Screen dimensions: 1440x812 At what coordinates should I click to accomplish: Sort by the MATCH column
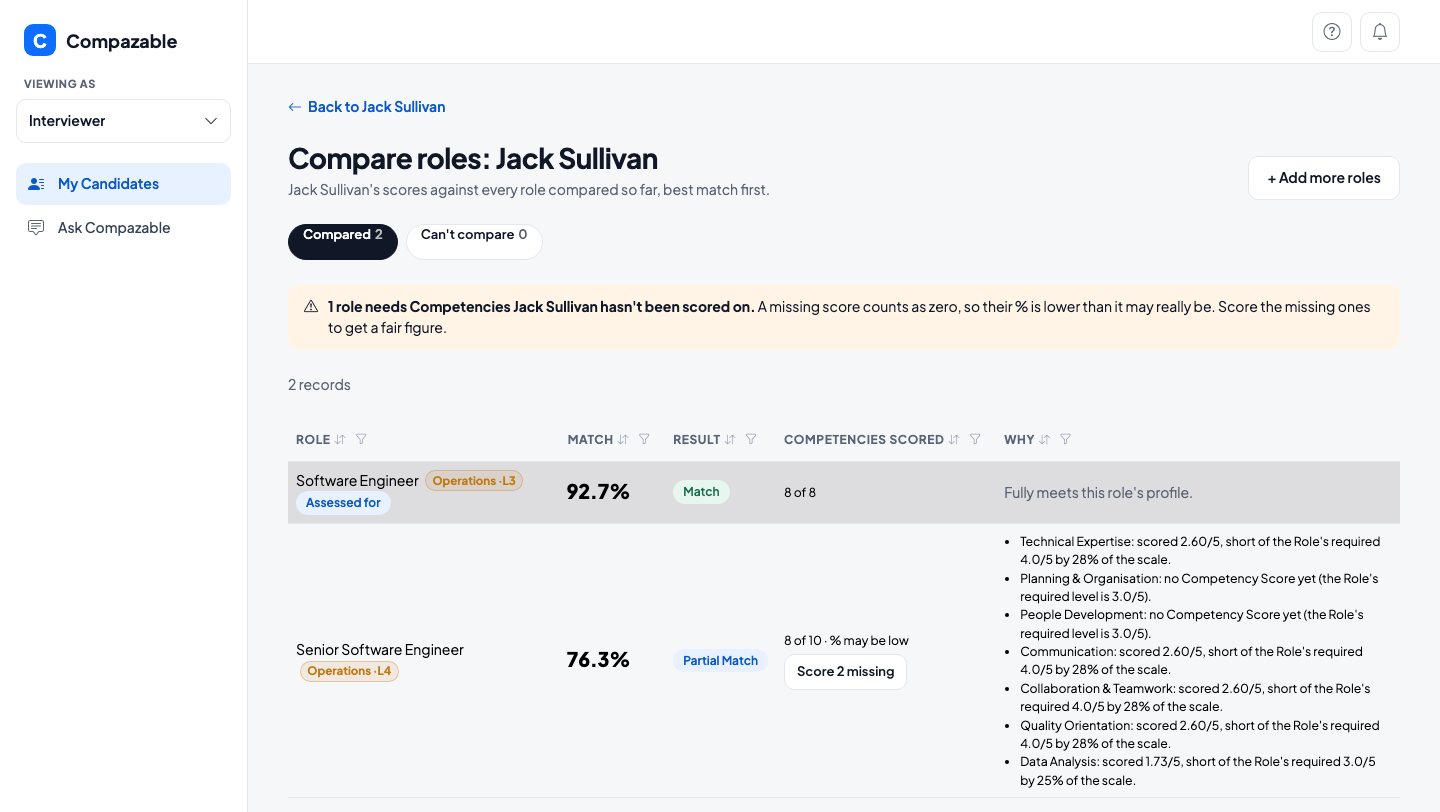(623, 439)
